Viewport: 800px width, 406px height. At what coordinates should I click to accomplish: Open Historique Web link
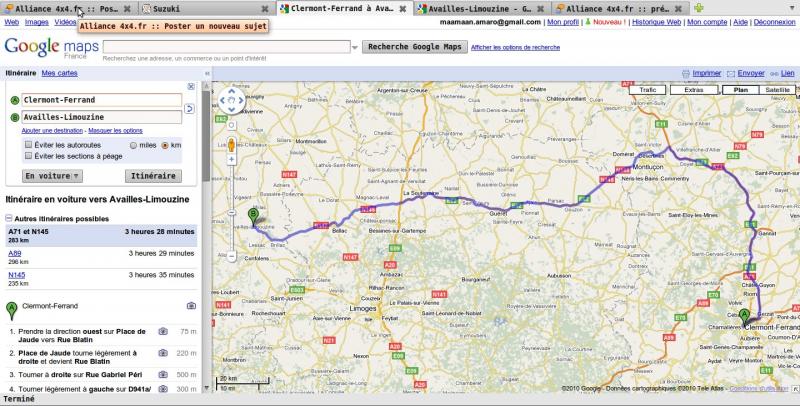tap(657, 22)
